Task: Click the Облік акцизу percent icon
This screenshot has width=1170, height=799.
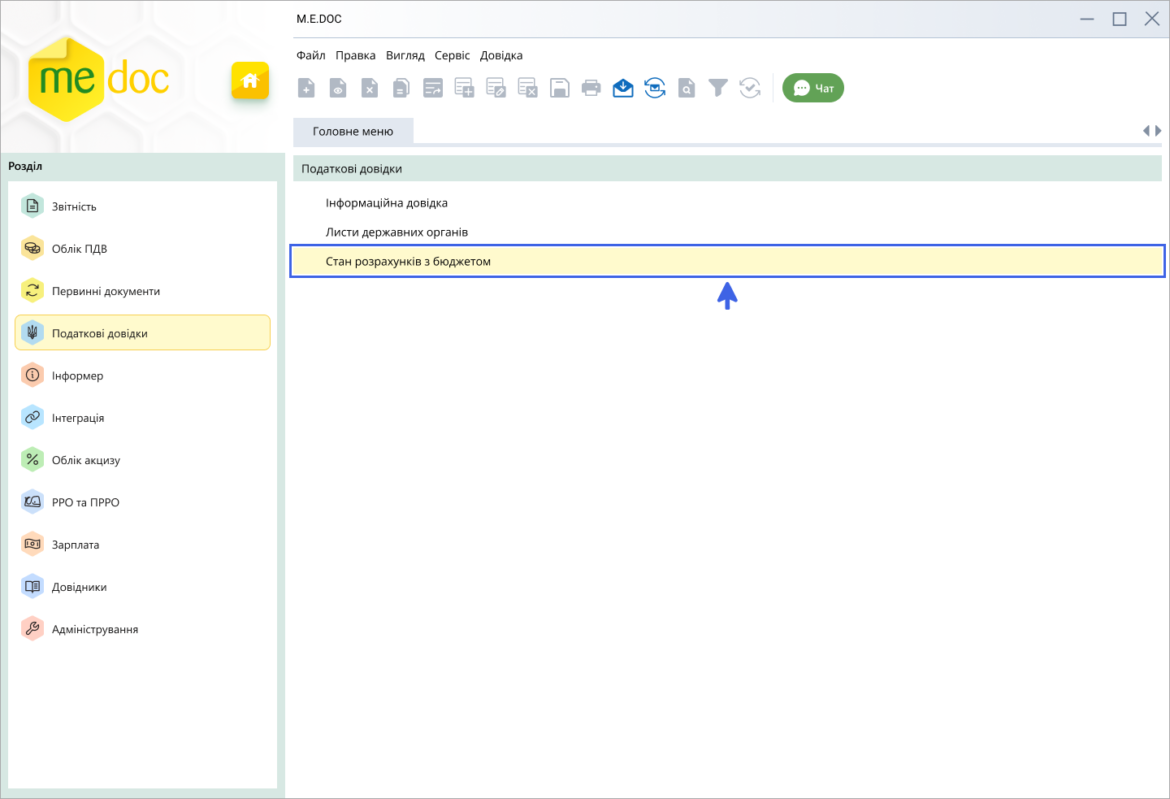Action: 32,460
